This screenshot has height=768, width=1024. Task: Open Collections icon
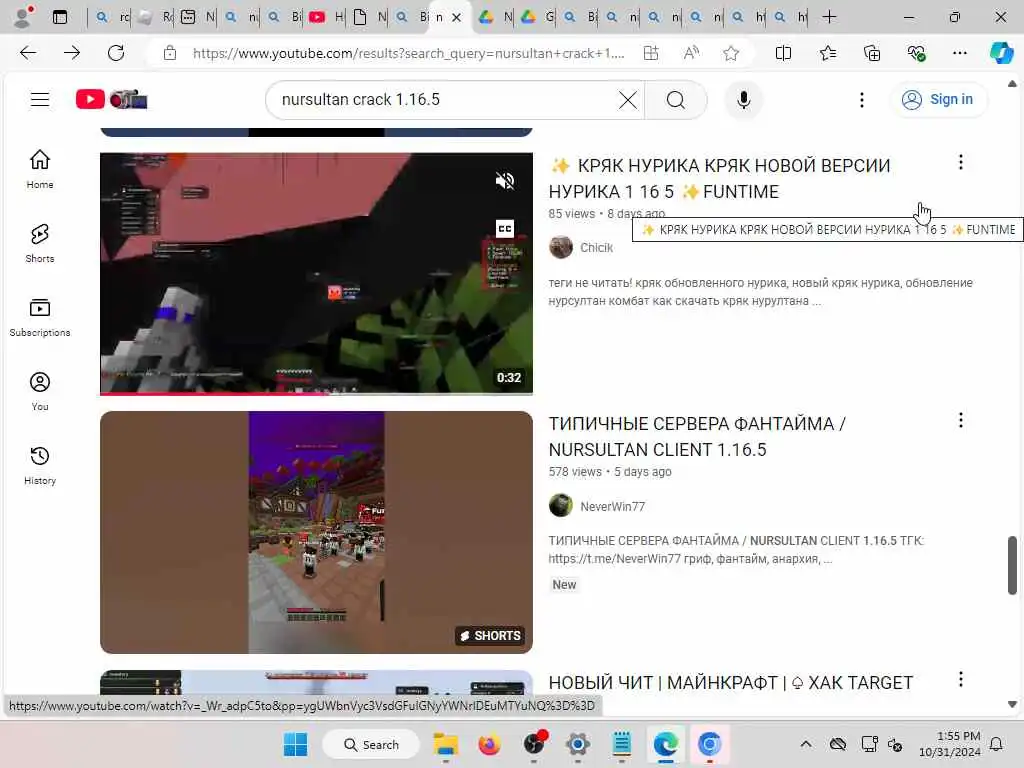[x=872, y=53]
